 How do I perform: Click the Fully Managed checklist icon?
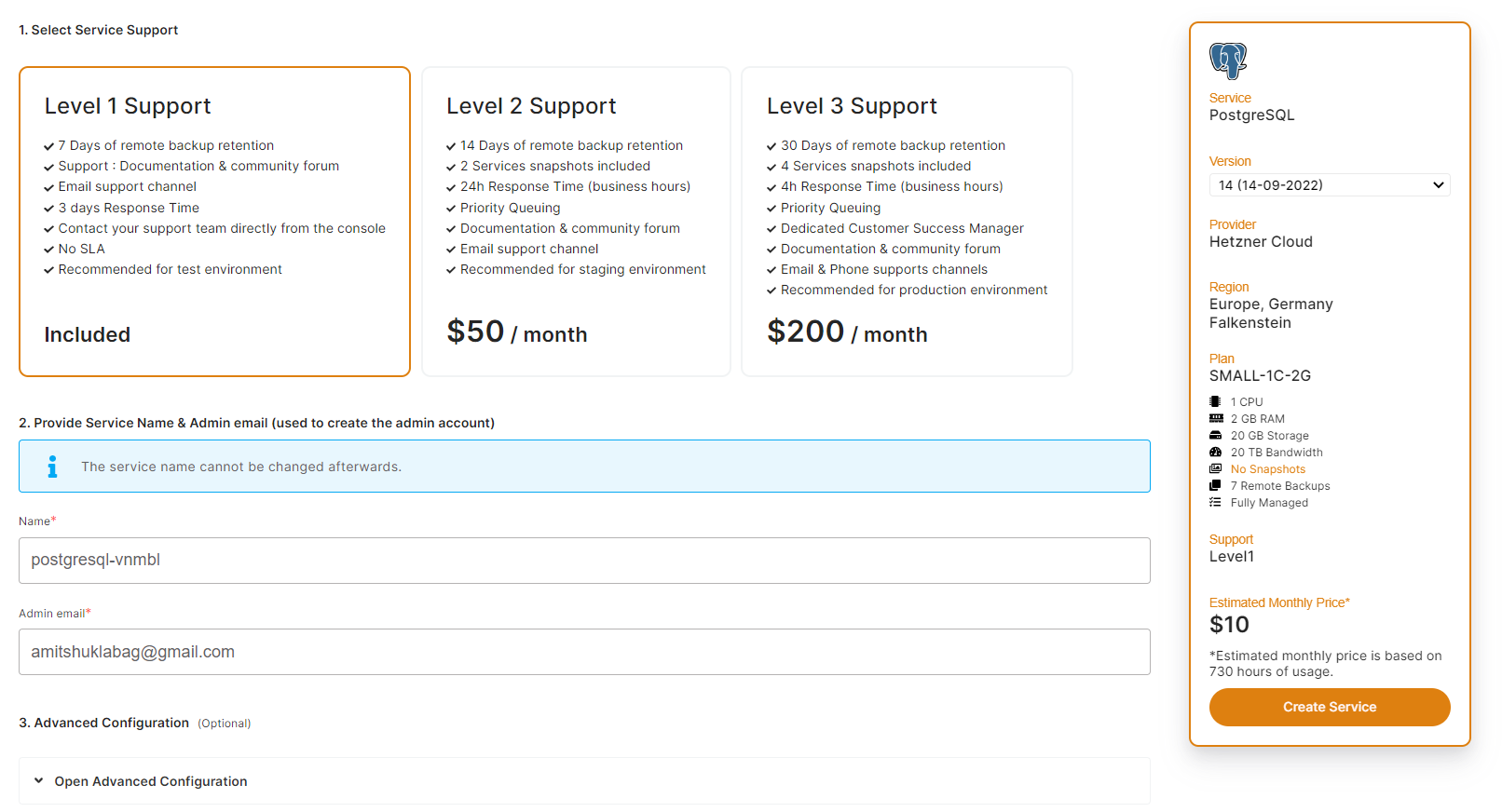pyautogui.click(x=1215, y=502)
